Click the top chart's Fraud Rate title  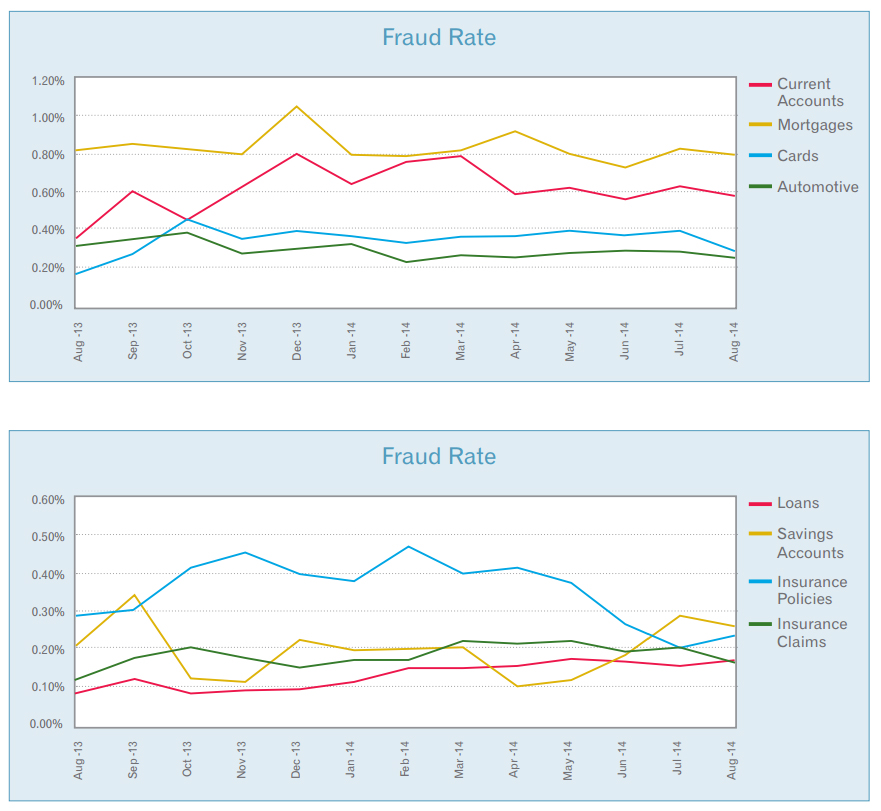click(x=439, y=38)
